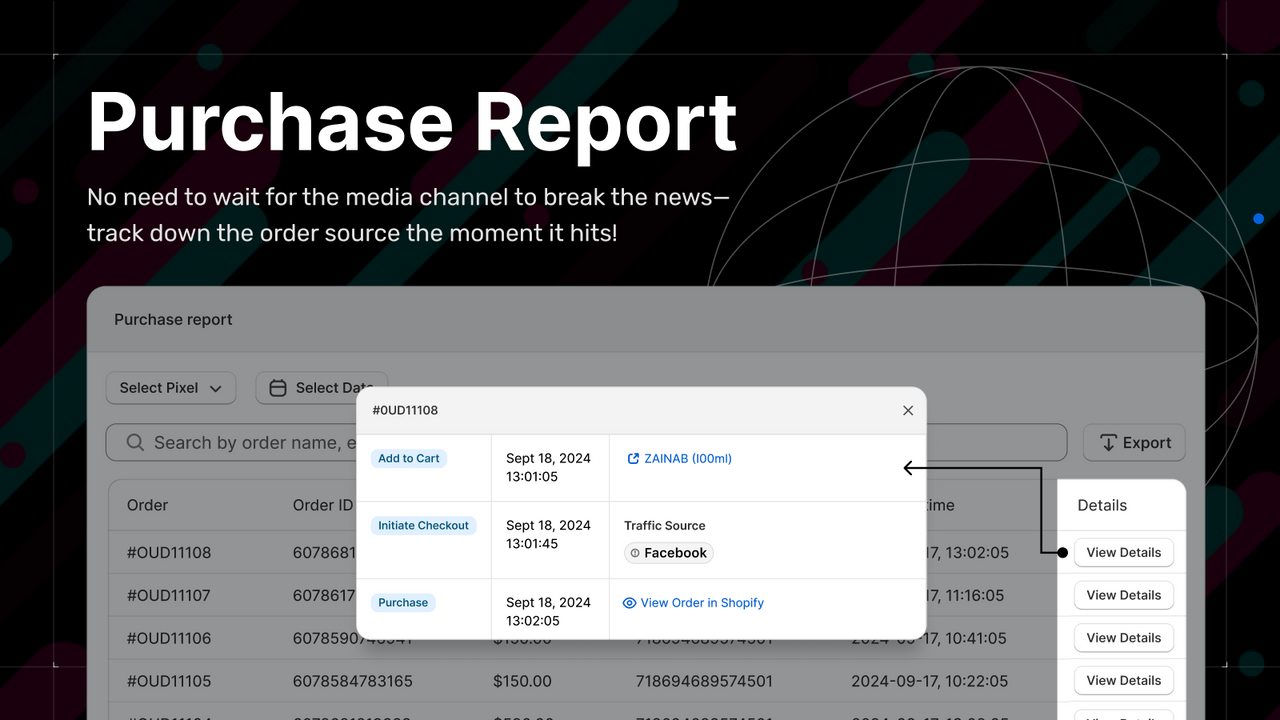Click order ID 6078584783165
The image size is (1280, 720).
point(352,681)
